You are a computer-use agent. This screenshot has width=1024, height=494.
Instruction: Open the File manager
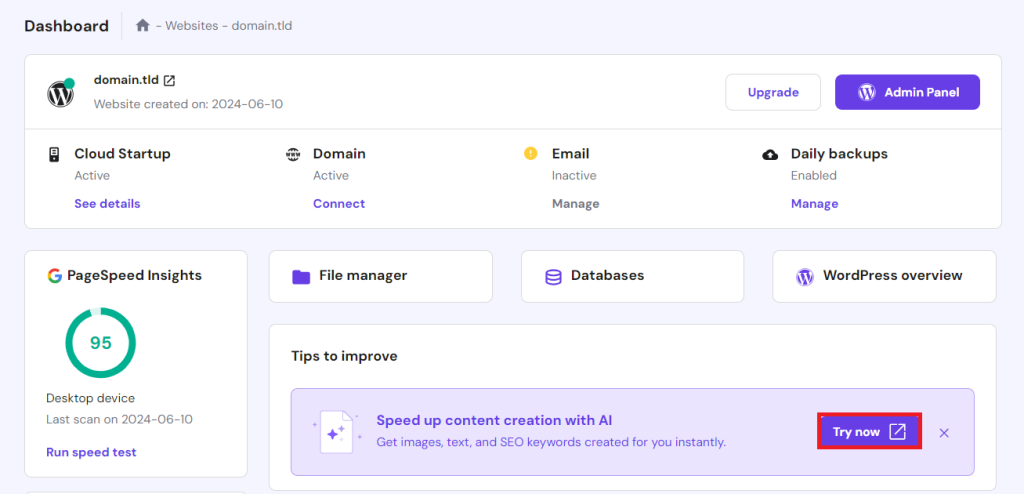pyautogui.click(x=380, y=276)
